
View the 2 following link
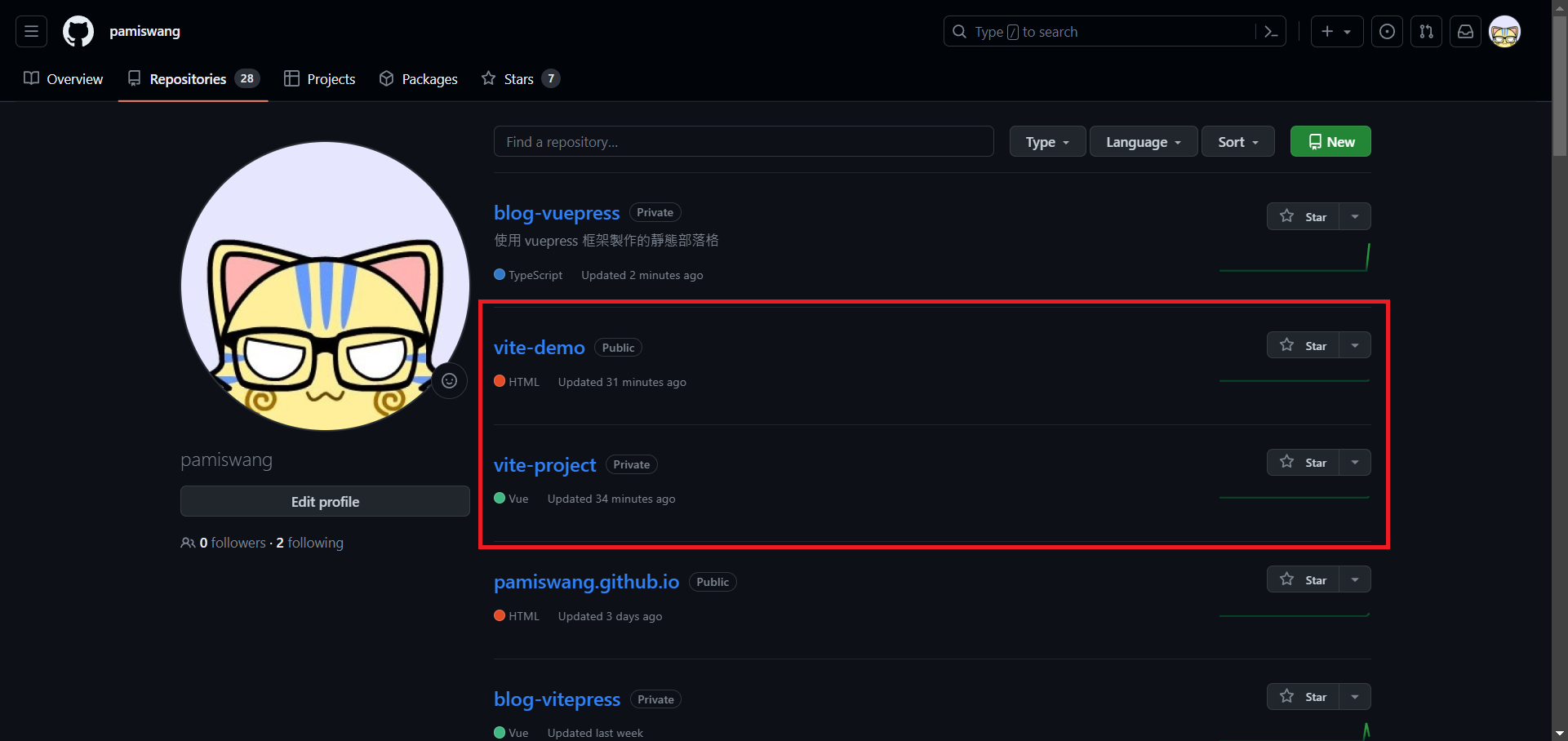pyautogui.click(x=309, y=543)
